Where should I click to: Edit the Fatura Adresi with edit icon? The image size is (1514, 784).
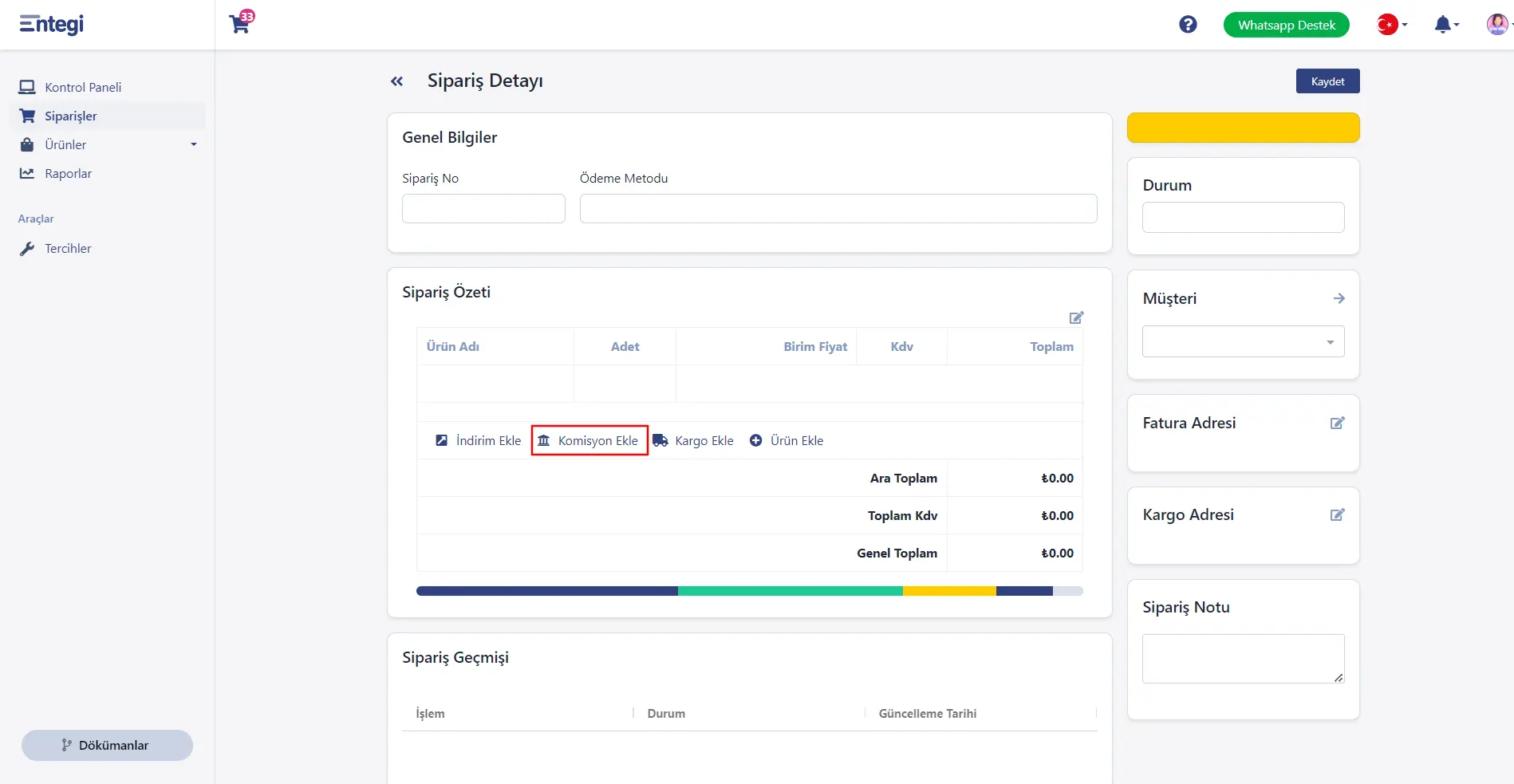pos(1338,423)
